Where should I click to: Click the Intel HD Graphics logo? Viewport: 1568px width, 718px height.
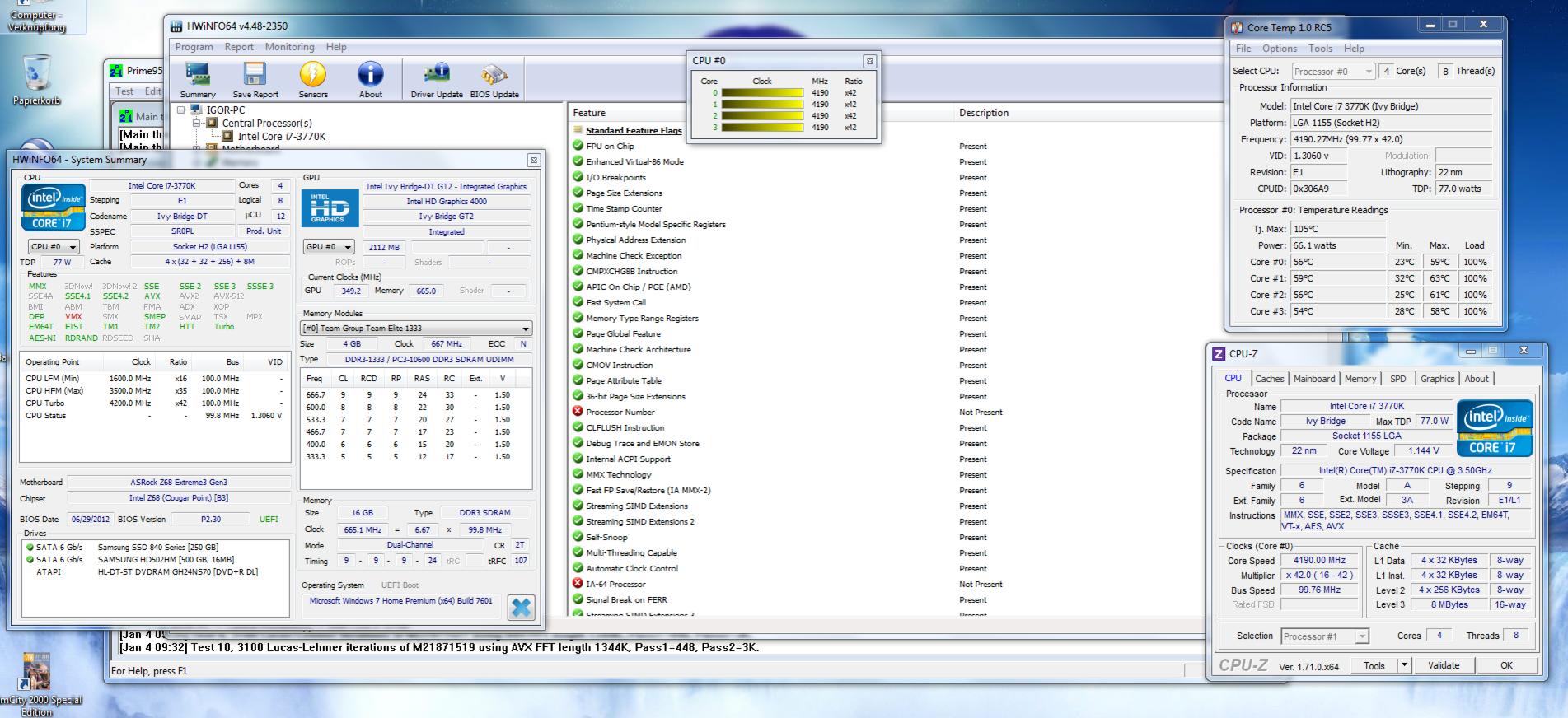pos(329,208)
